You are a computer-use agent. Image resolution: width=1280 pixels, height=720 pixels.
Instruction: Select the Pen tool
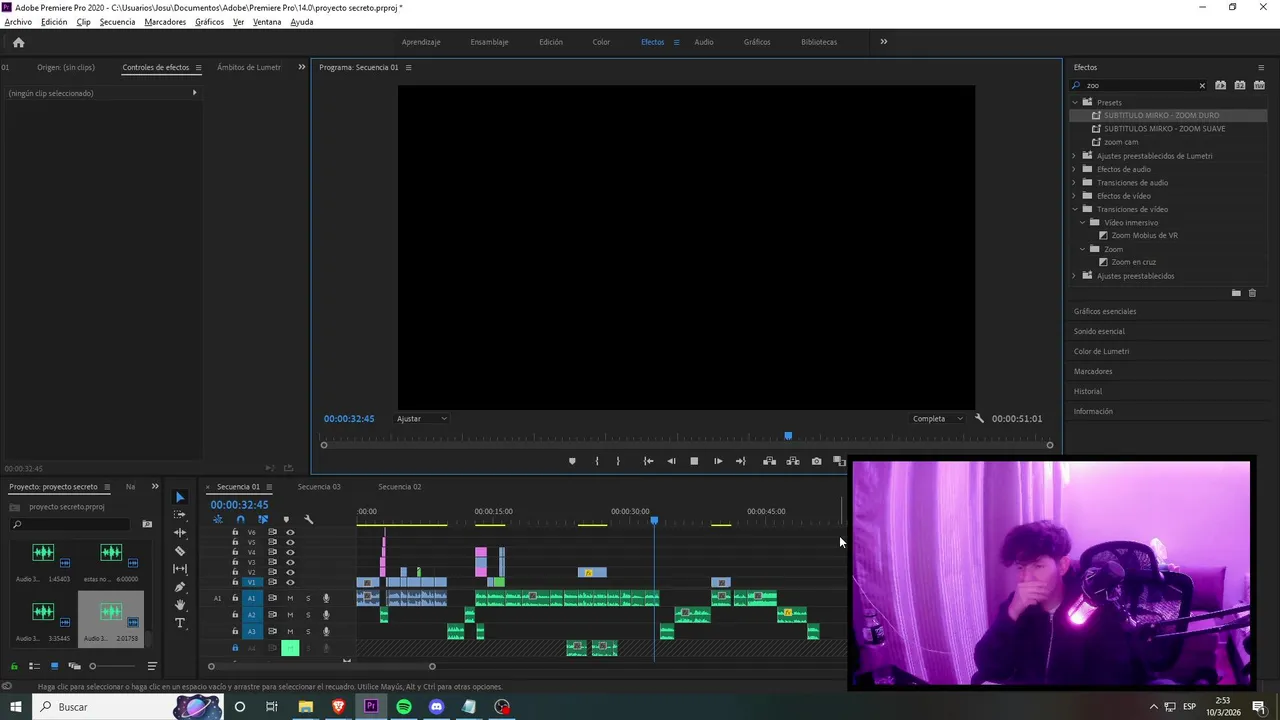coord(180,587)
